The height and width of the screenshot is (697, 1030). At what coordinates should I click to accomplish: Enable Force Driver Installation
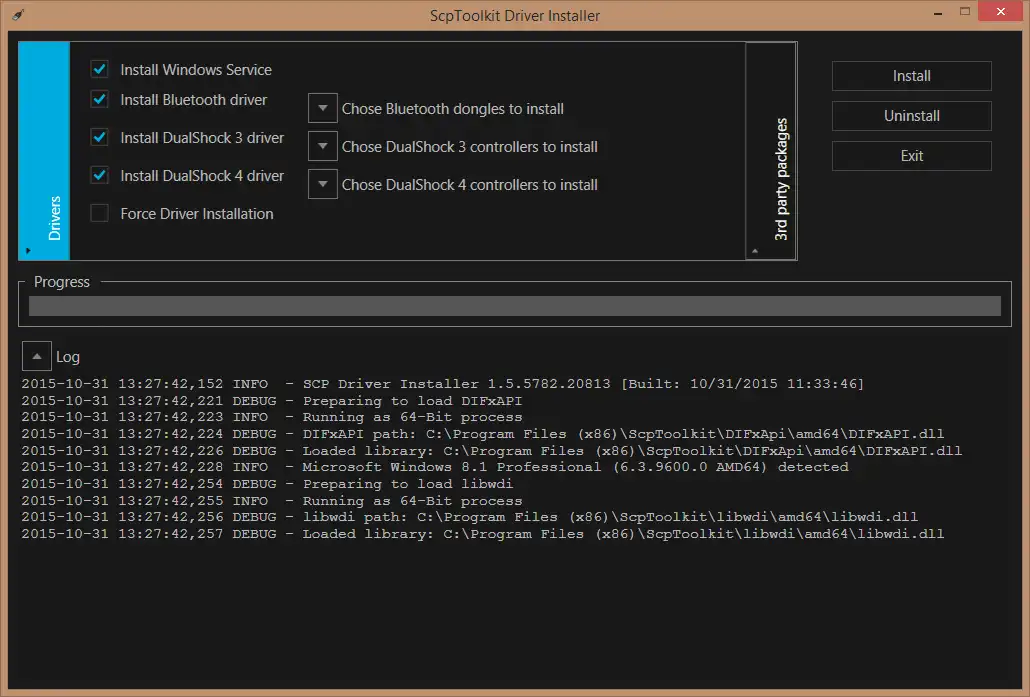[x=99, y=213]
